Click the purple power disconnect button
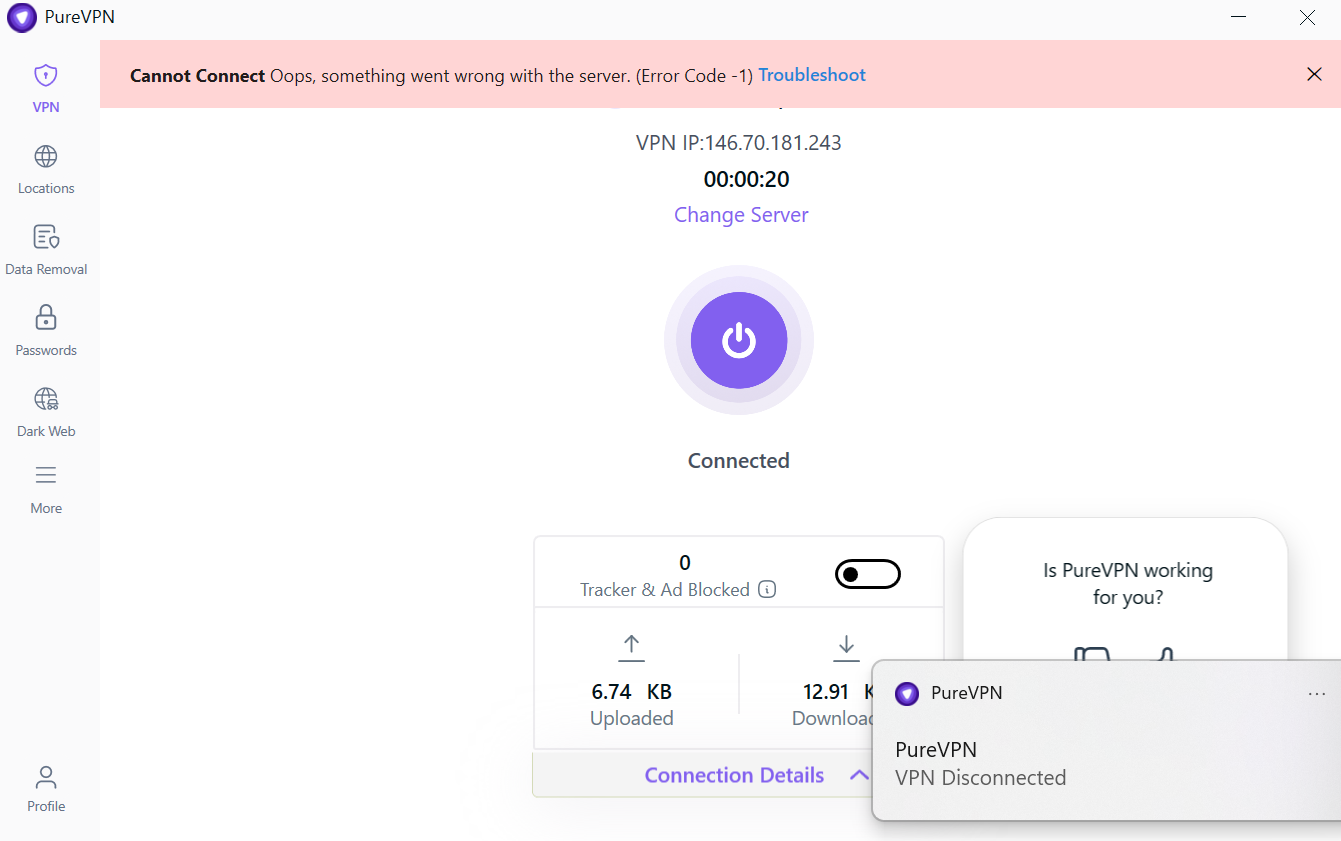 click(739, 340)
